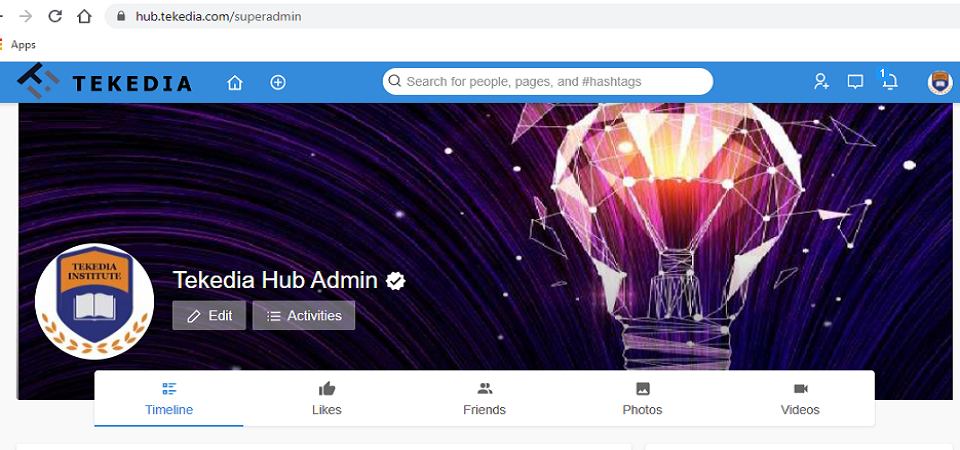
Task: Open the Apps bookmarks shortcut
Action: point(22,45)
